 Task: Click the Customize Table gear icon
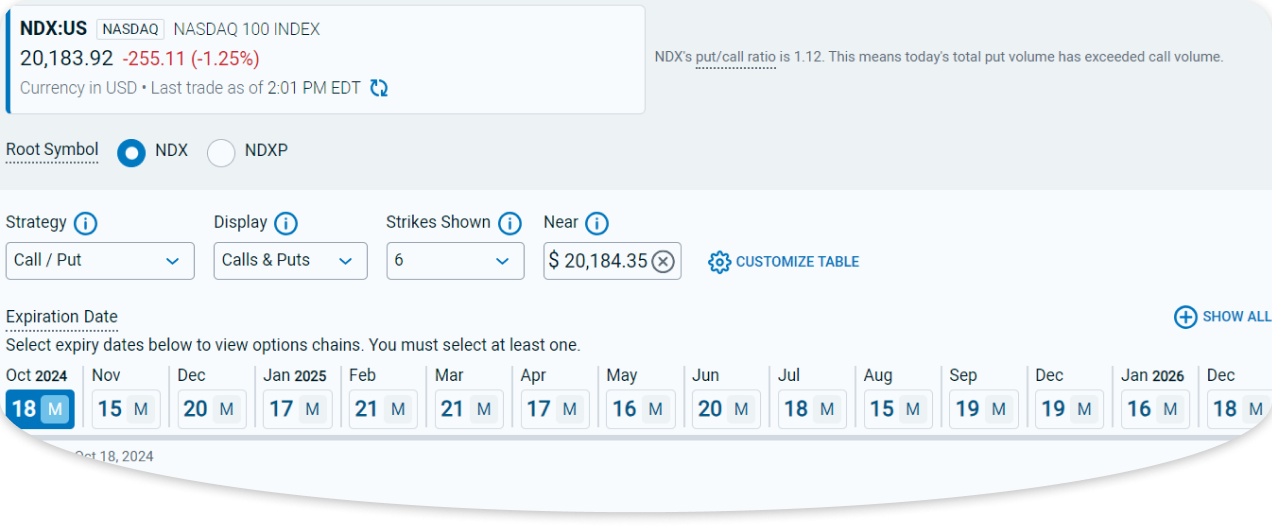(x=719, y=262)
